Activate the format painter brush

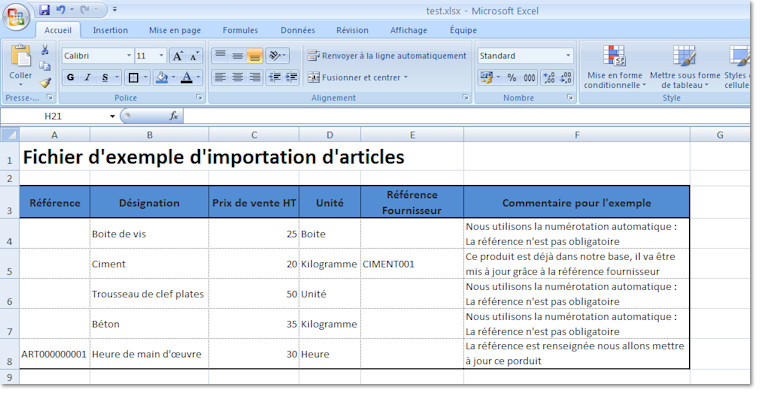click(45, 83)
